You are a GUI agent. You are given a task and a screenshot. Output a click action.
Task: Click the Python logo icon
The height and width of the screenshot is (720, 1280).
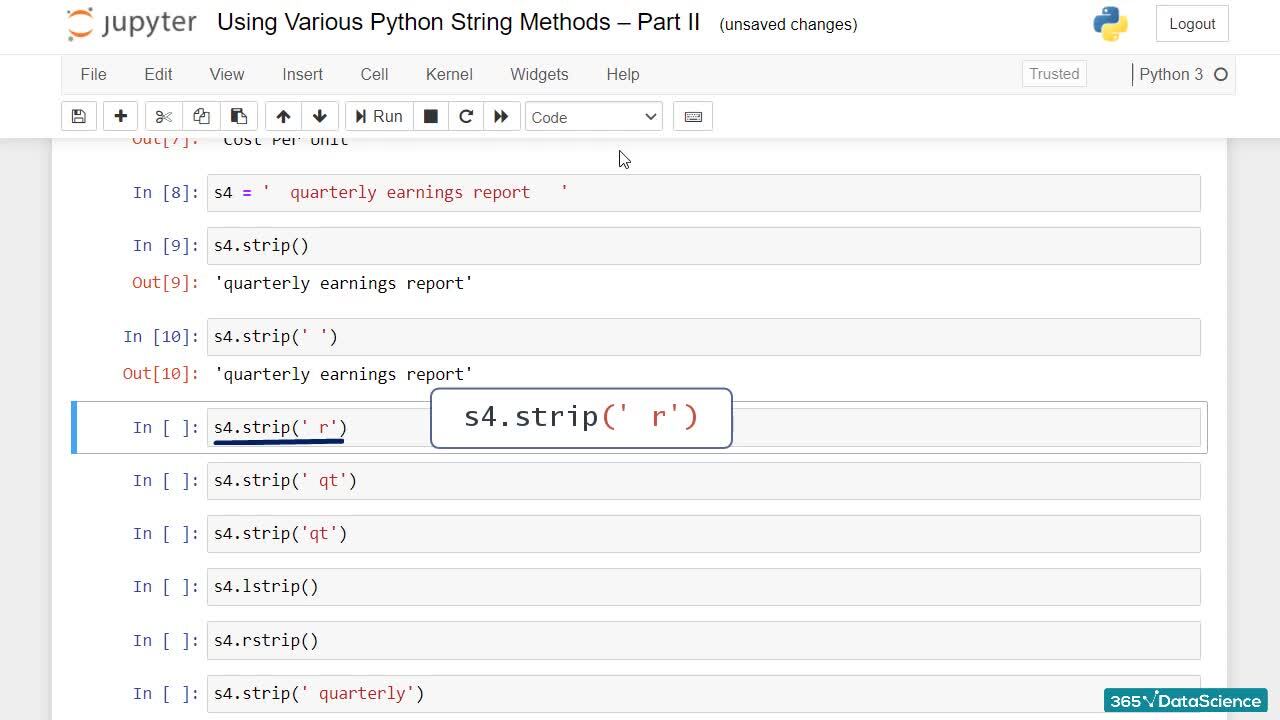tap(1110, 24)
